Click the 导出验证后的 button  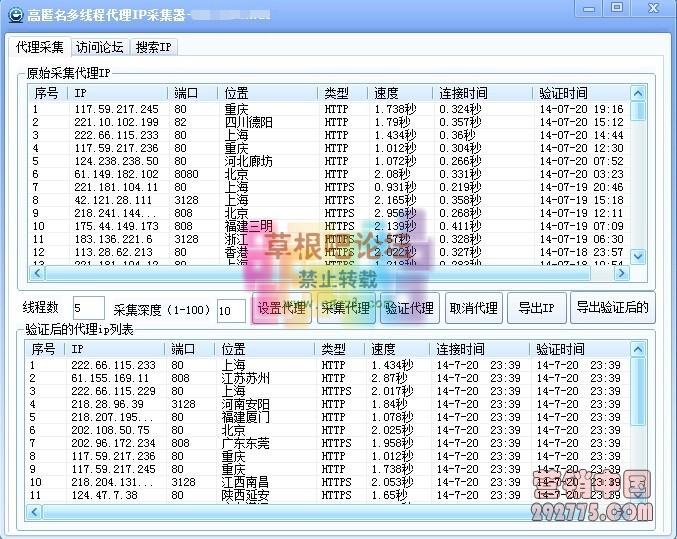tap(613, 308)
